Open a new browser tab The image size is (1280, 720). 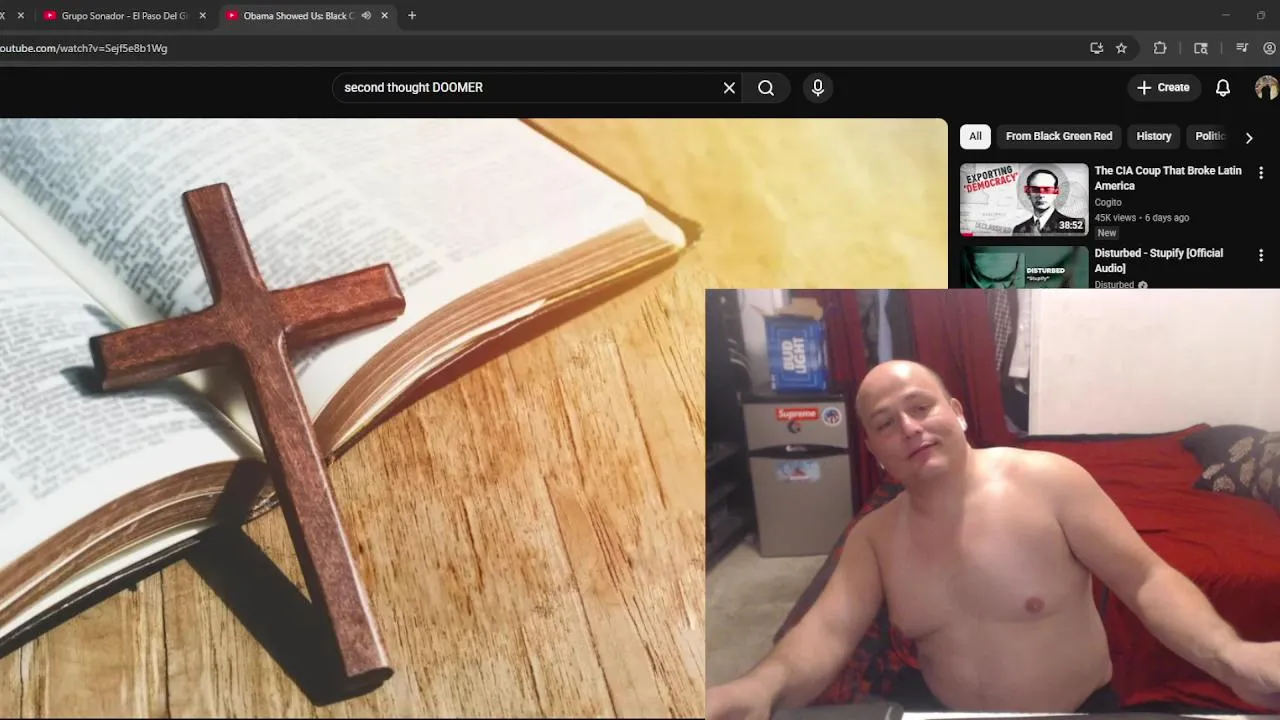click(412, 16)
